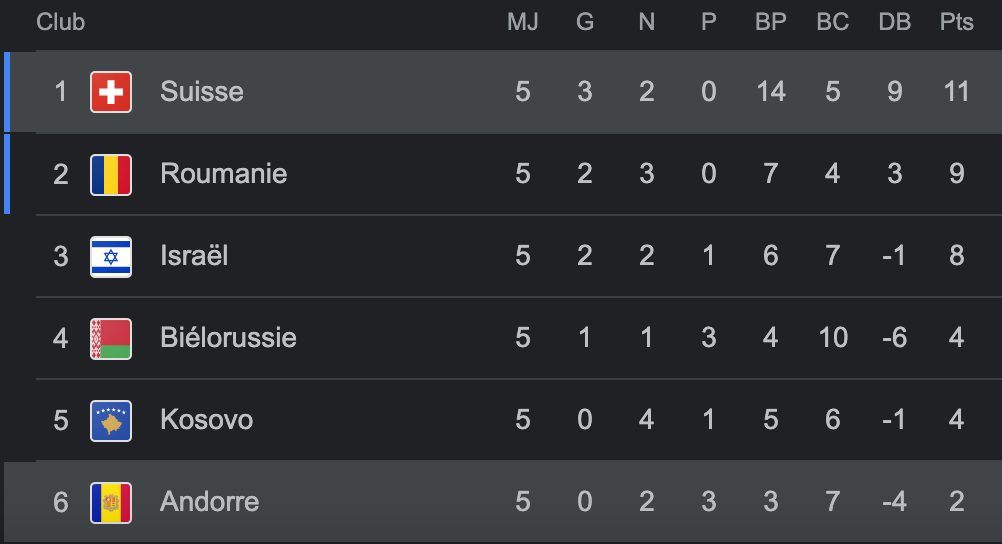Click the BC column header
Viewport: 1002px width, 544px height.
tap(832, 22)
